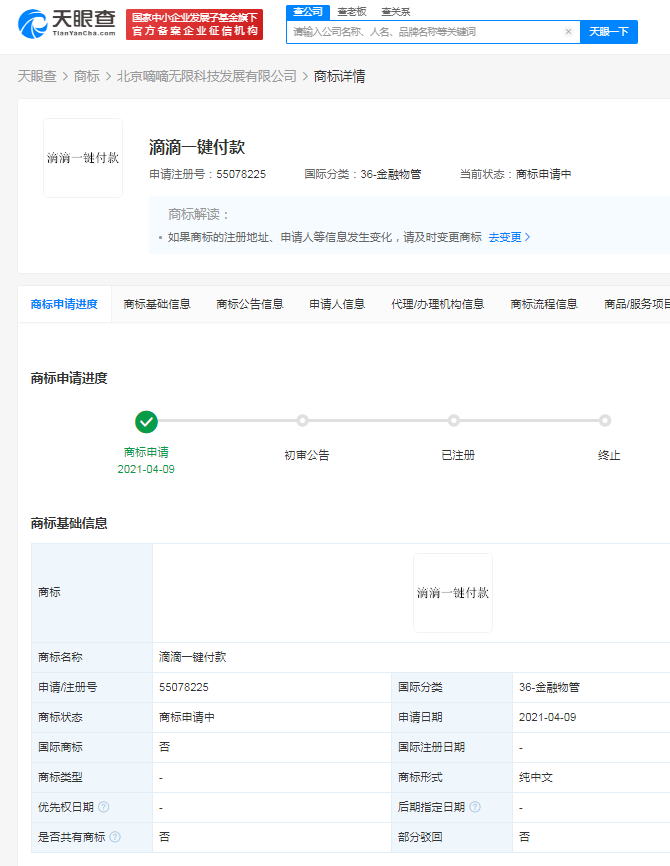670x866 pixels.
Task: Click the 初审公告 progress step marker
Action: 302,421
